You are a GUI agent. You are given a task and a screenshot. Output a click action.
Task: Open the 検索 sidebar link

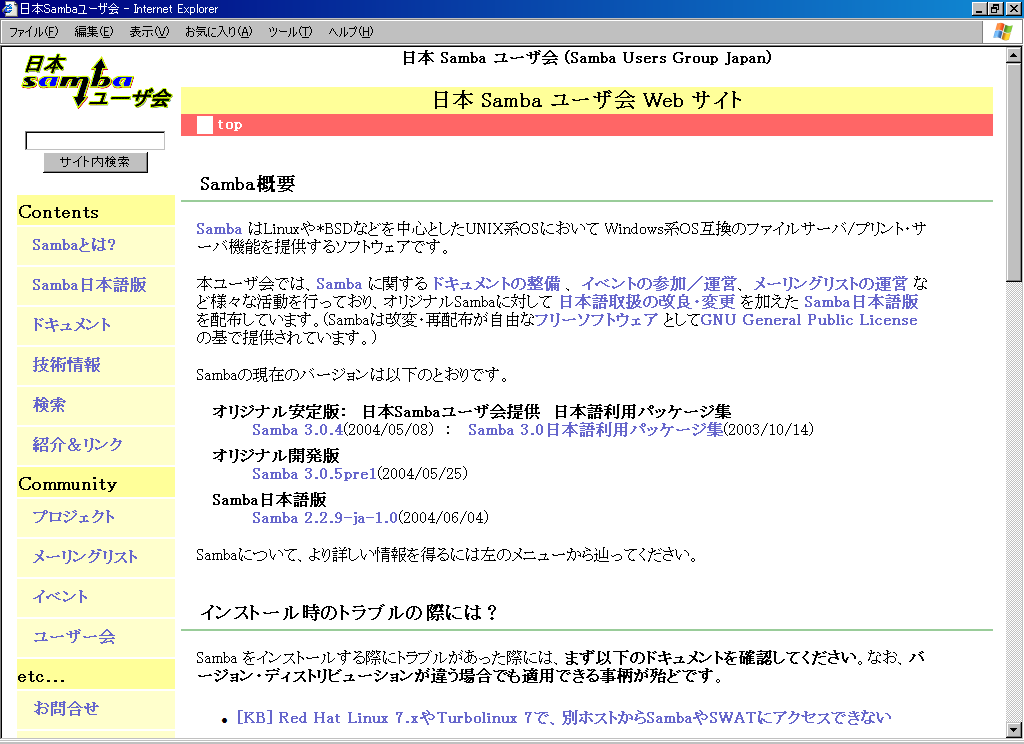point(49,404)
